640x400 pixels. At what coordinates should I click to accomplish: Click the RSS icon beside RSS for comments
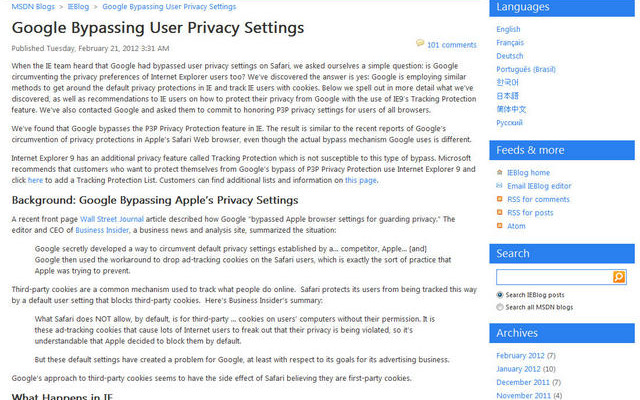click(499, 199)
